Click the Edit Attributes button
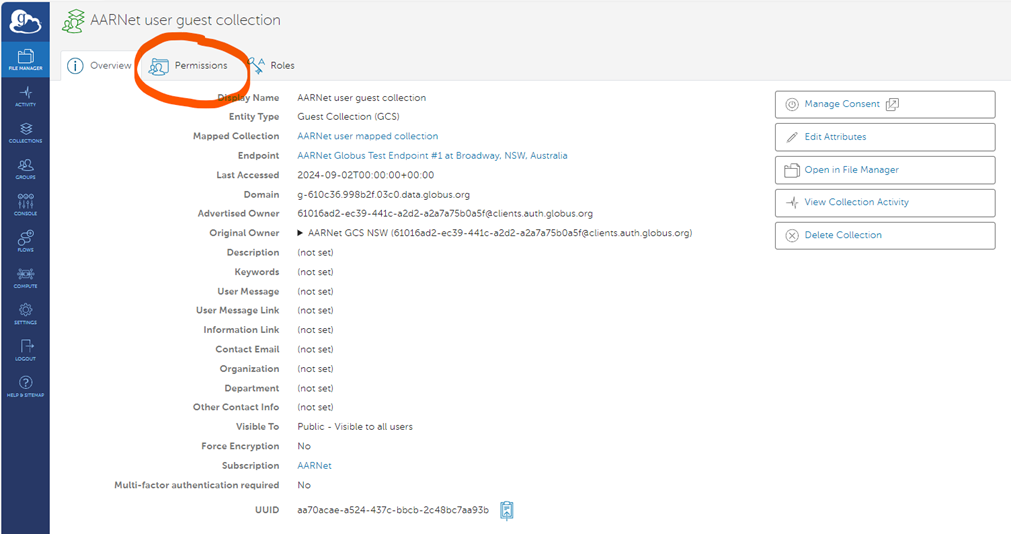Viewport: 1011px width, 534px height. 885,137
